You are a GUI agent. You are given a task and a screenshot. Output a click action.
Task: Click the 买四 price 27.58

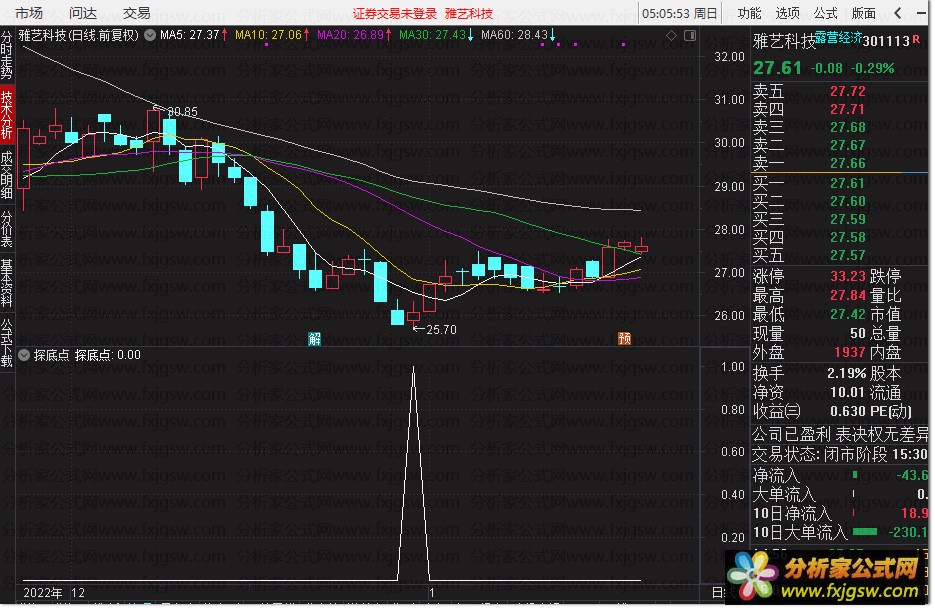coord(847,237)
